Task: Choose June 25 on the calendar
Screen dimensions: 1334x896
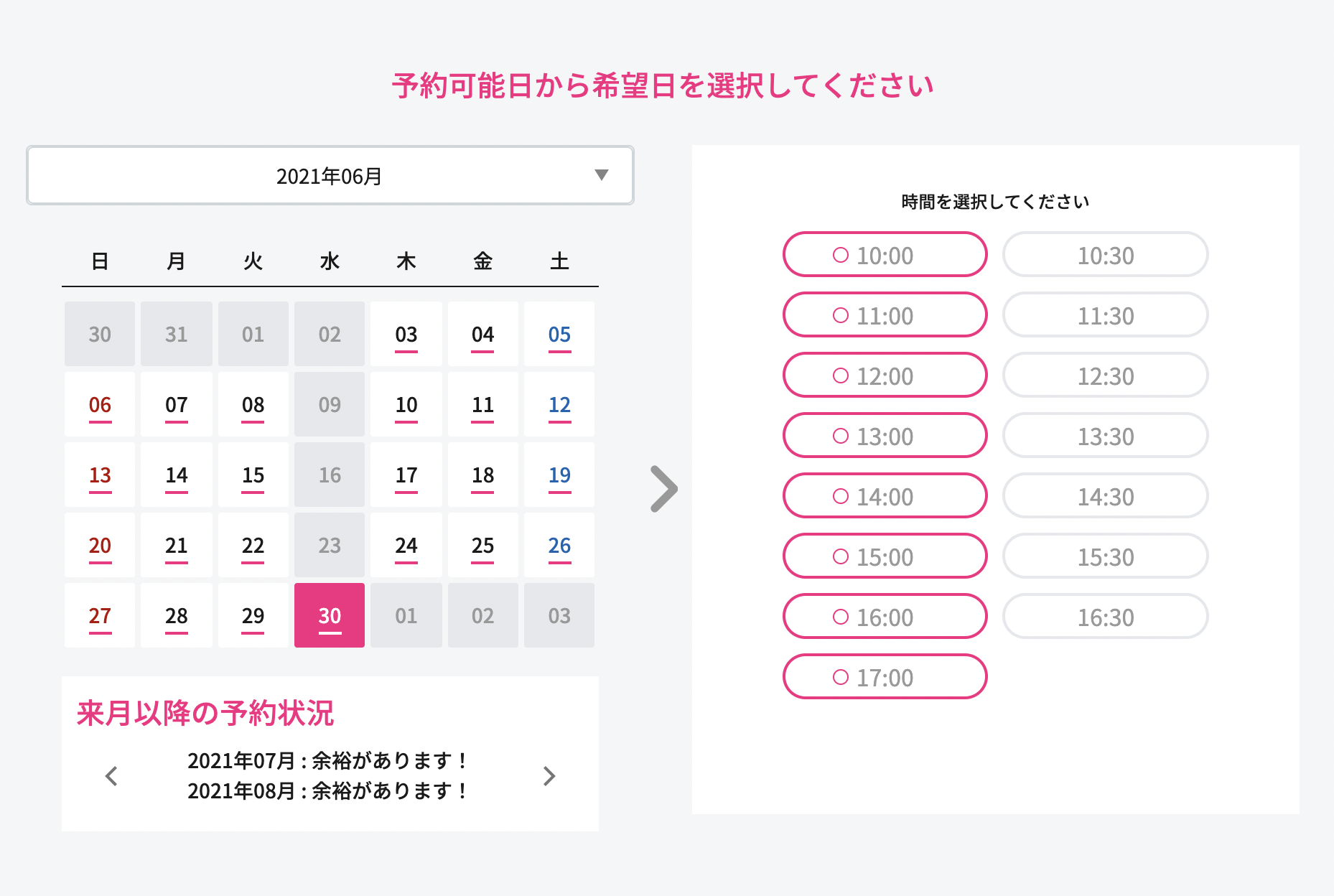Action: [482, 546]
